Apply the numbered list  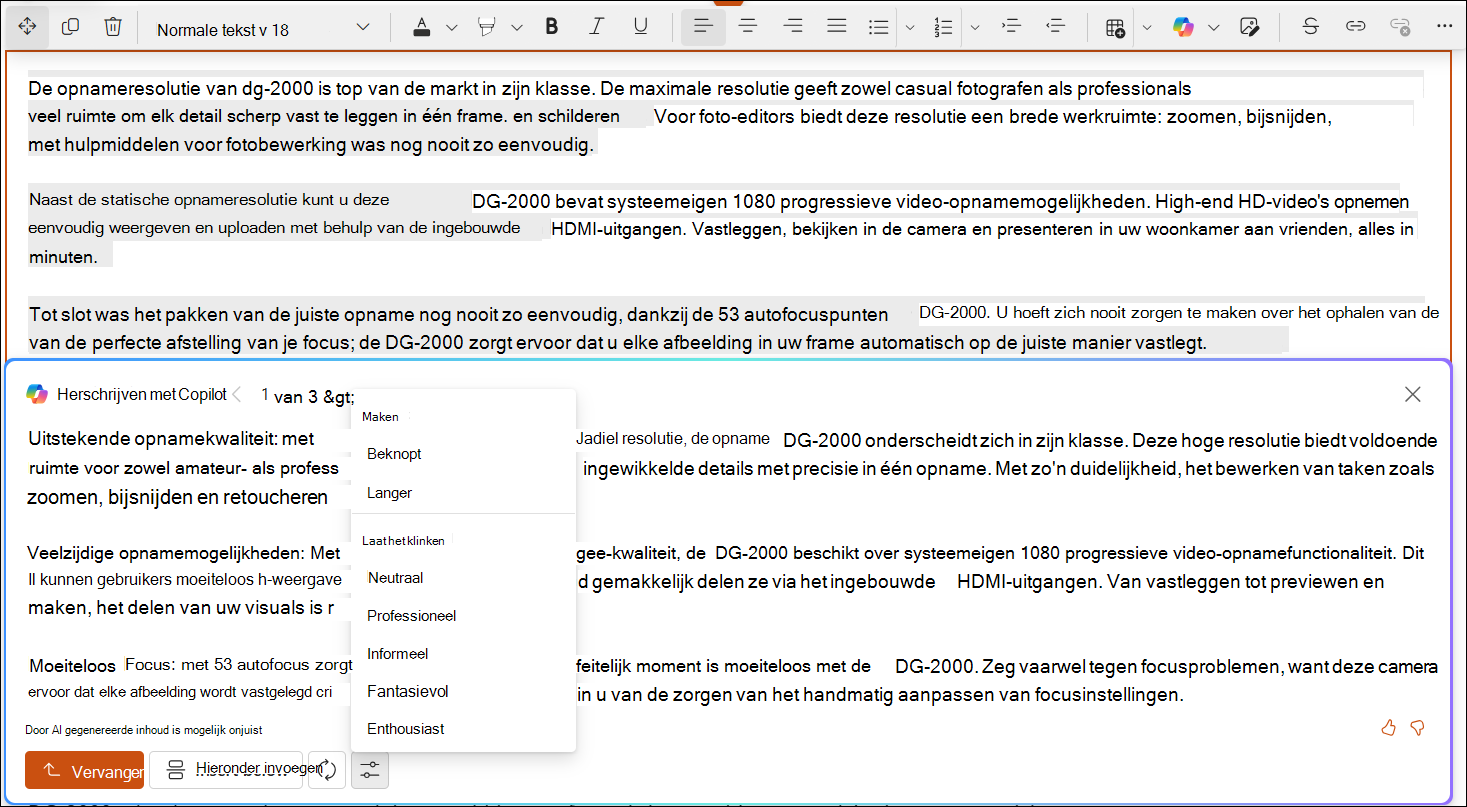coord(943,27)
